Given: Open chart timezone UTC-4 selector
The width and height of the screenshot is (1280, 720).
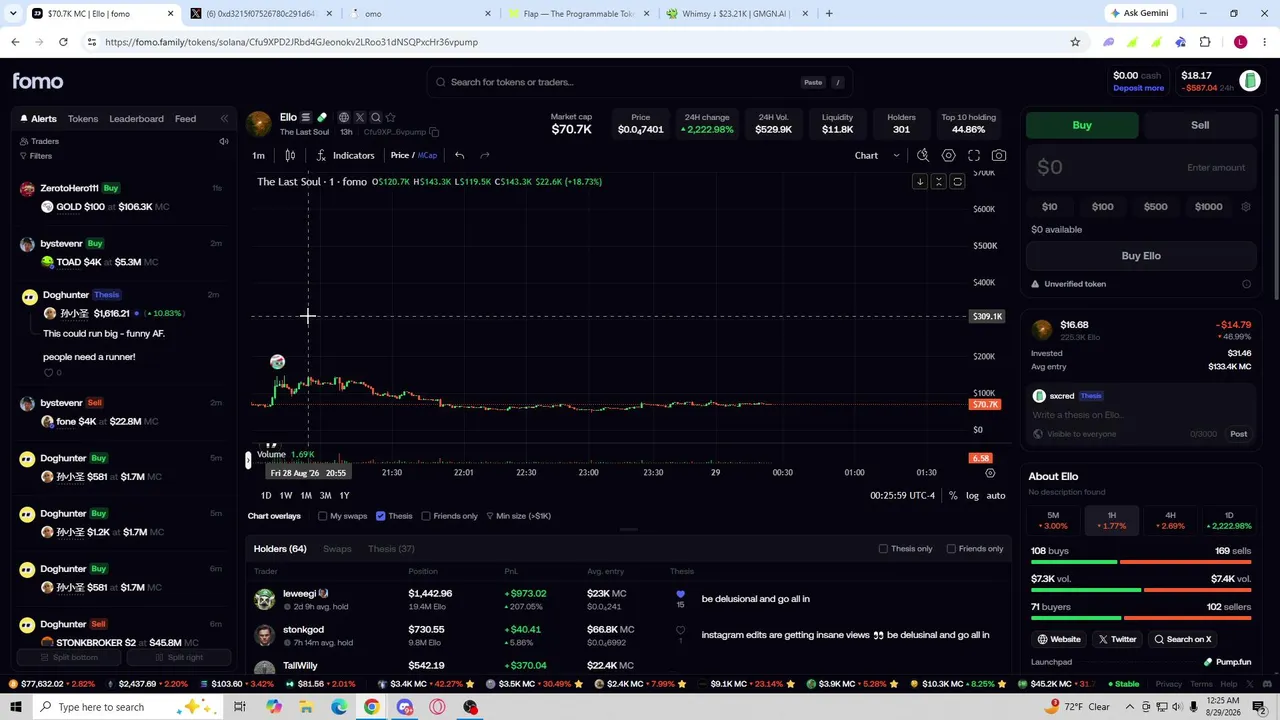Looking at the screenshot, I should pos(902,496).
